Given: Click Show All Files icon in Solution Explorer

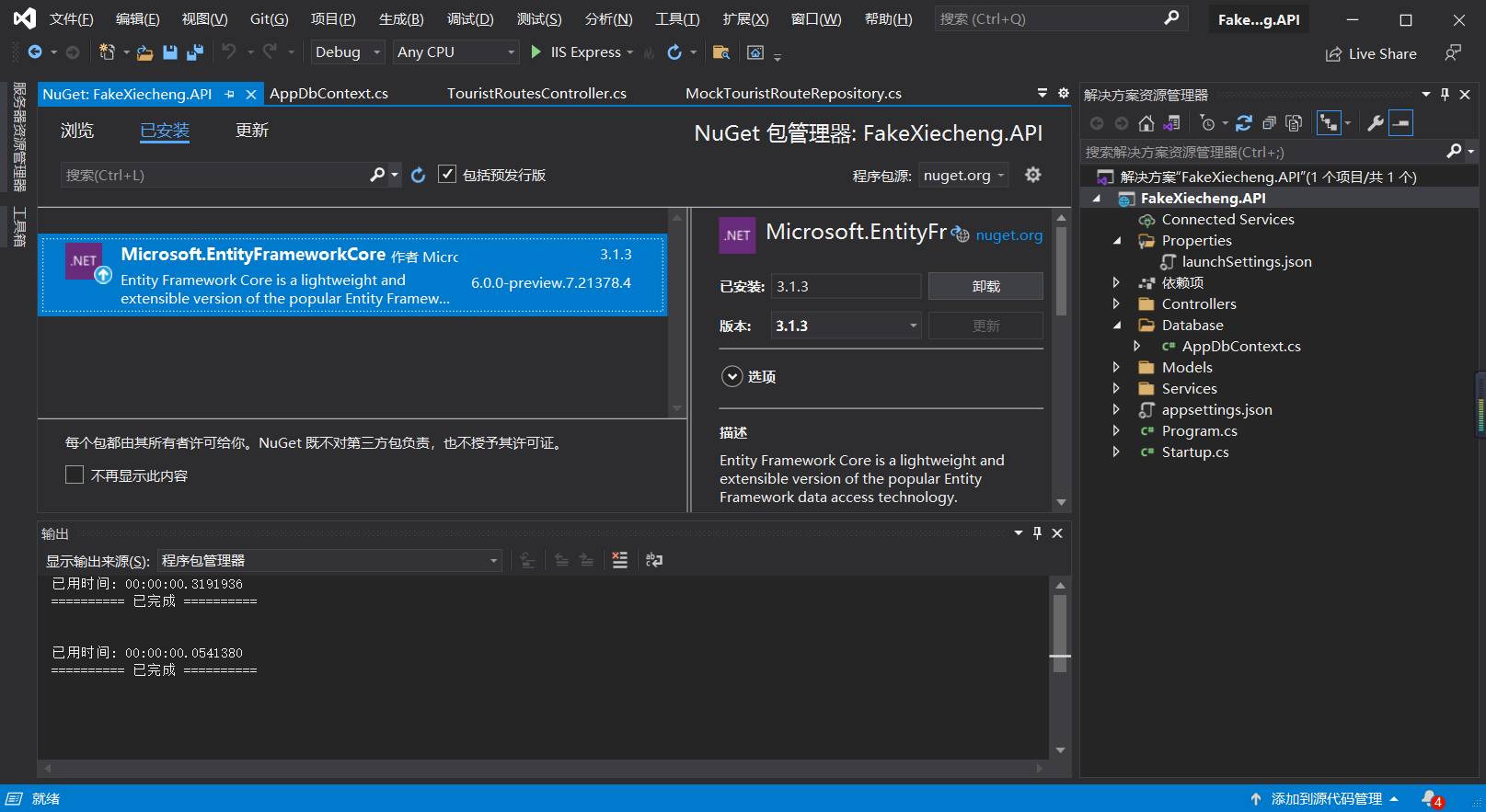Looking at the screenshot, I should 1294,123.
